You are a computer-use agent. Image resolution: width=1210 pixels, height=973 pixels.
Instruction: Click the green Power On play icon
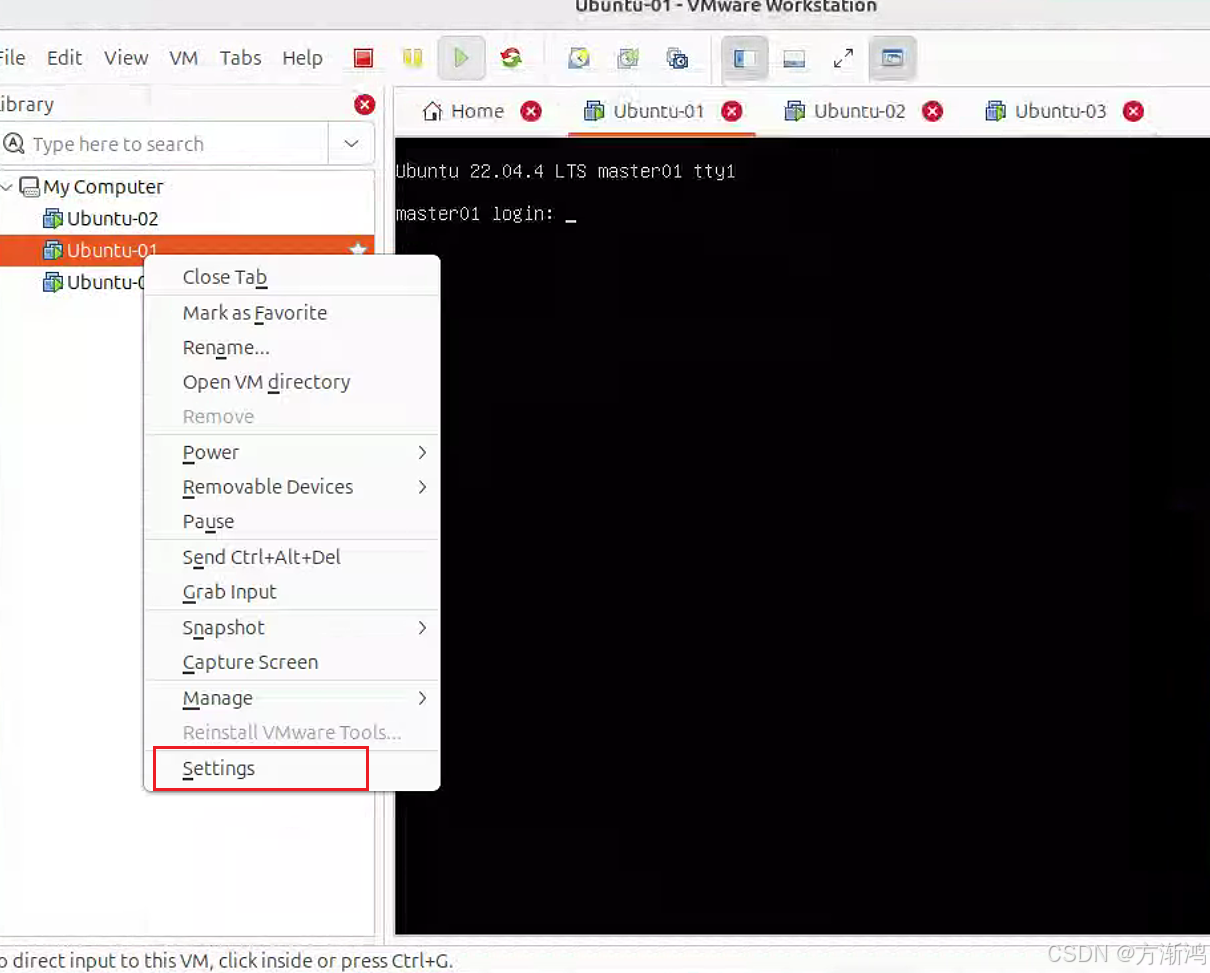tap(461, 58)
